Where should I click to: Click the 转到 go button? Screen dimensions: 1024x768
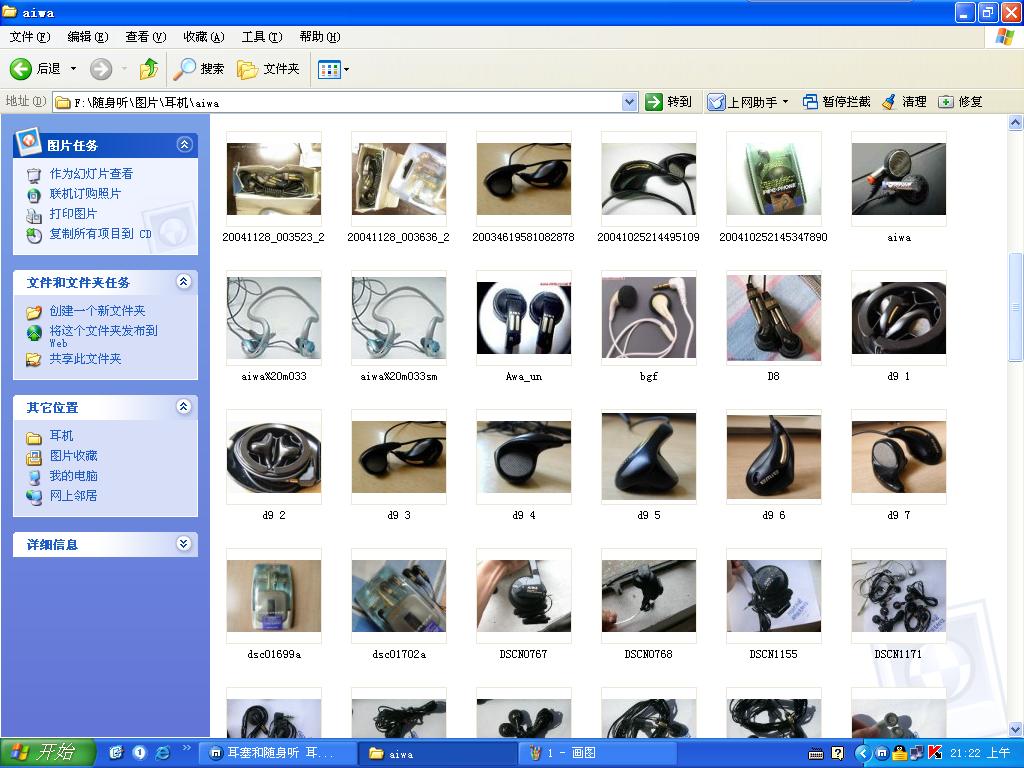(x=668, y=102)
